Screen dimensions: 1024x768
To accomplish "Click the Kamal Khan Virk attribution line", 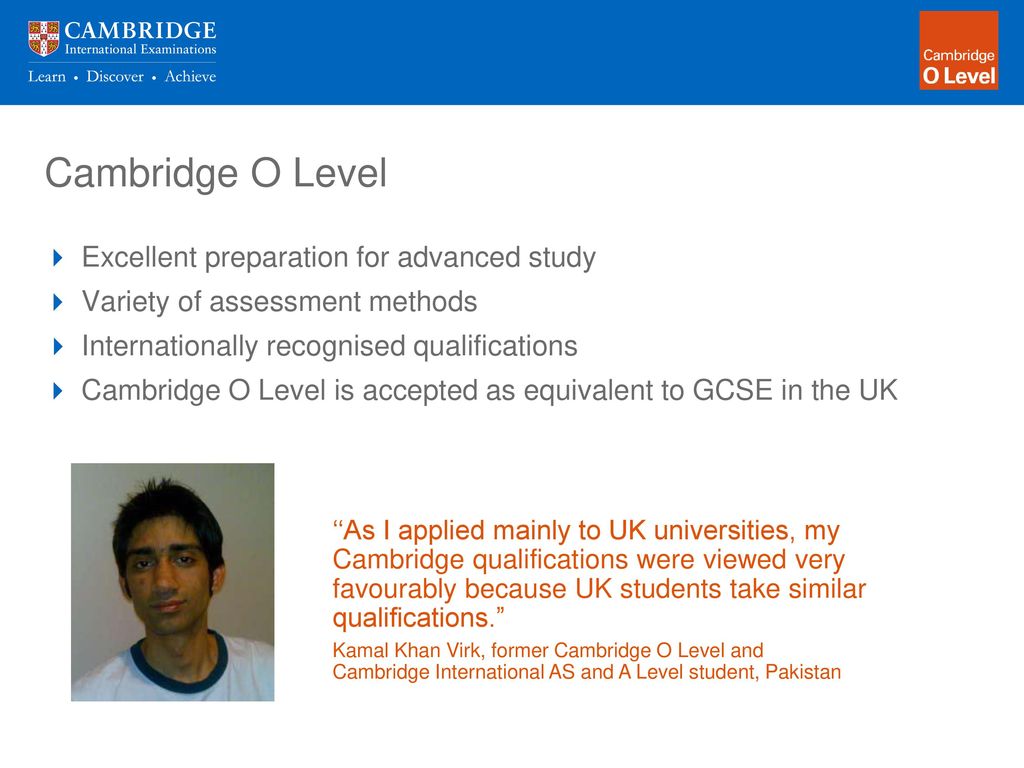I will click(586, 661).
